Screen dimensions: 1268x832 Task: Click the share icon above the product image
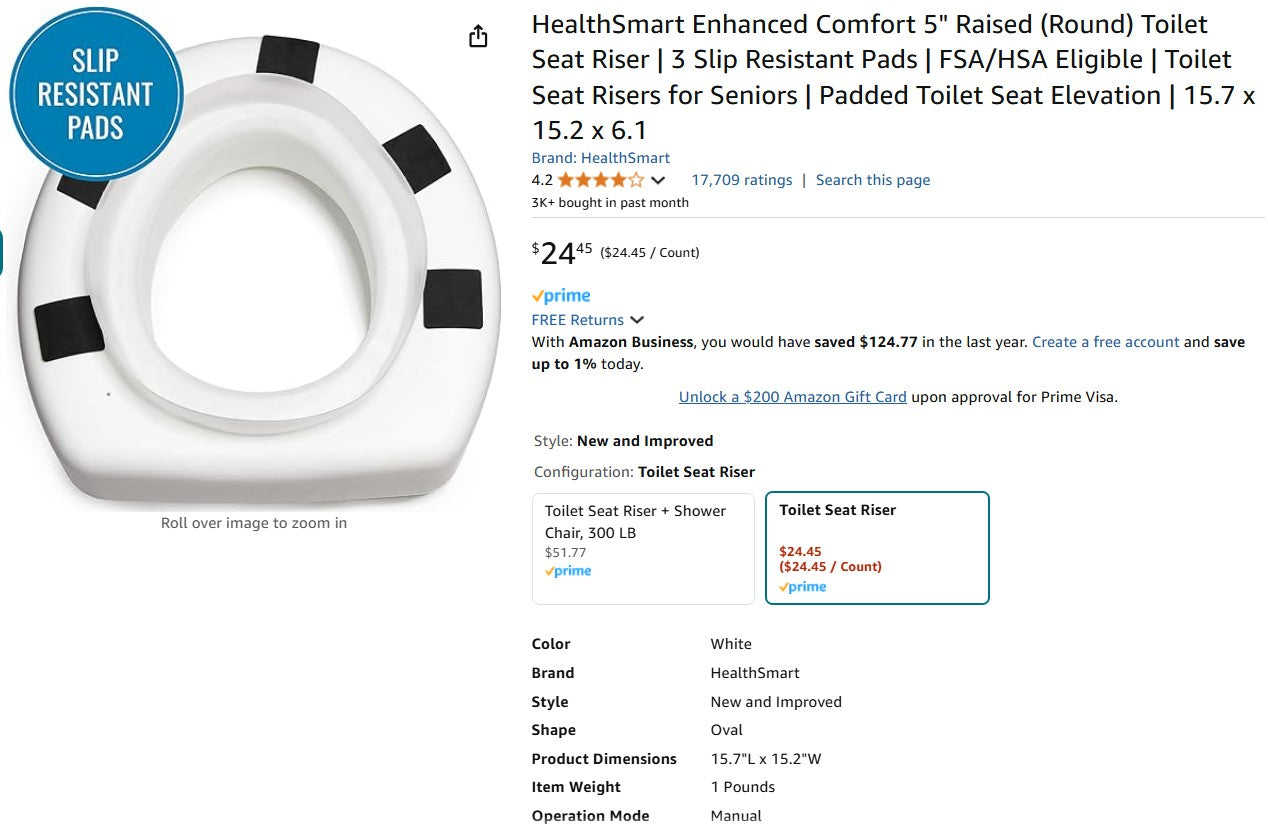point(478,35)
